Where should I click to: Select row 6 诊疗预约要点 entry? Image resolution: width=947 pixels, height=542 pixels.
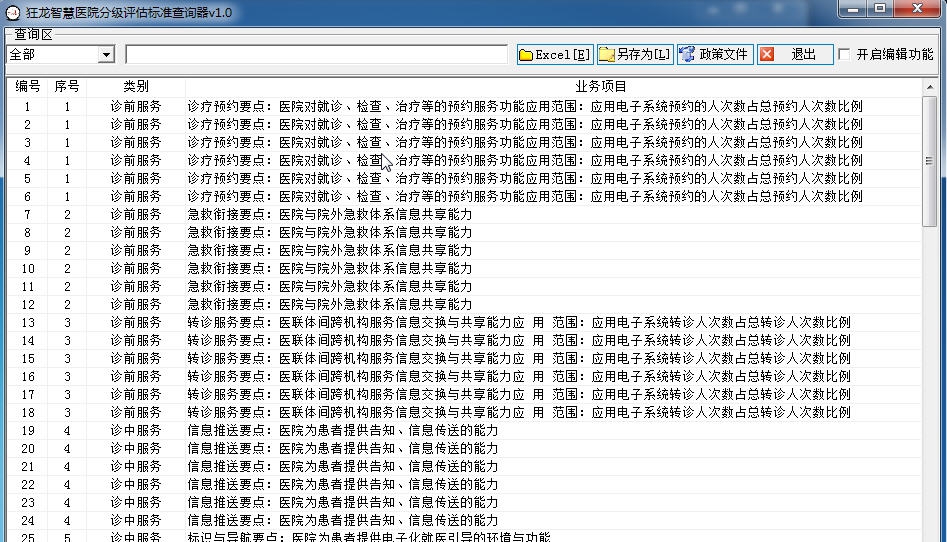[525, 196]
